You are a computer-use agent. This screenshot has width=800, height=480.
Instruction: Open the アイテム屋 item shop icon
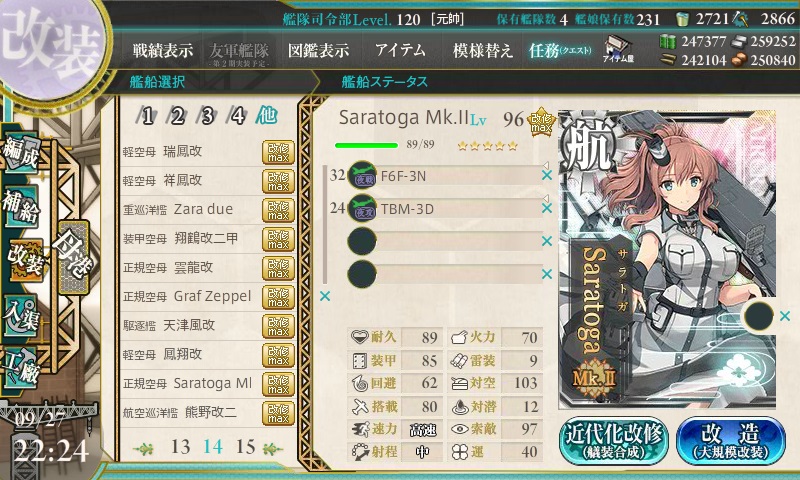(x=618, y=50)
